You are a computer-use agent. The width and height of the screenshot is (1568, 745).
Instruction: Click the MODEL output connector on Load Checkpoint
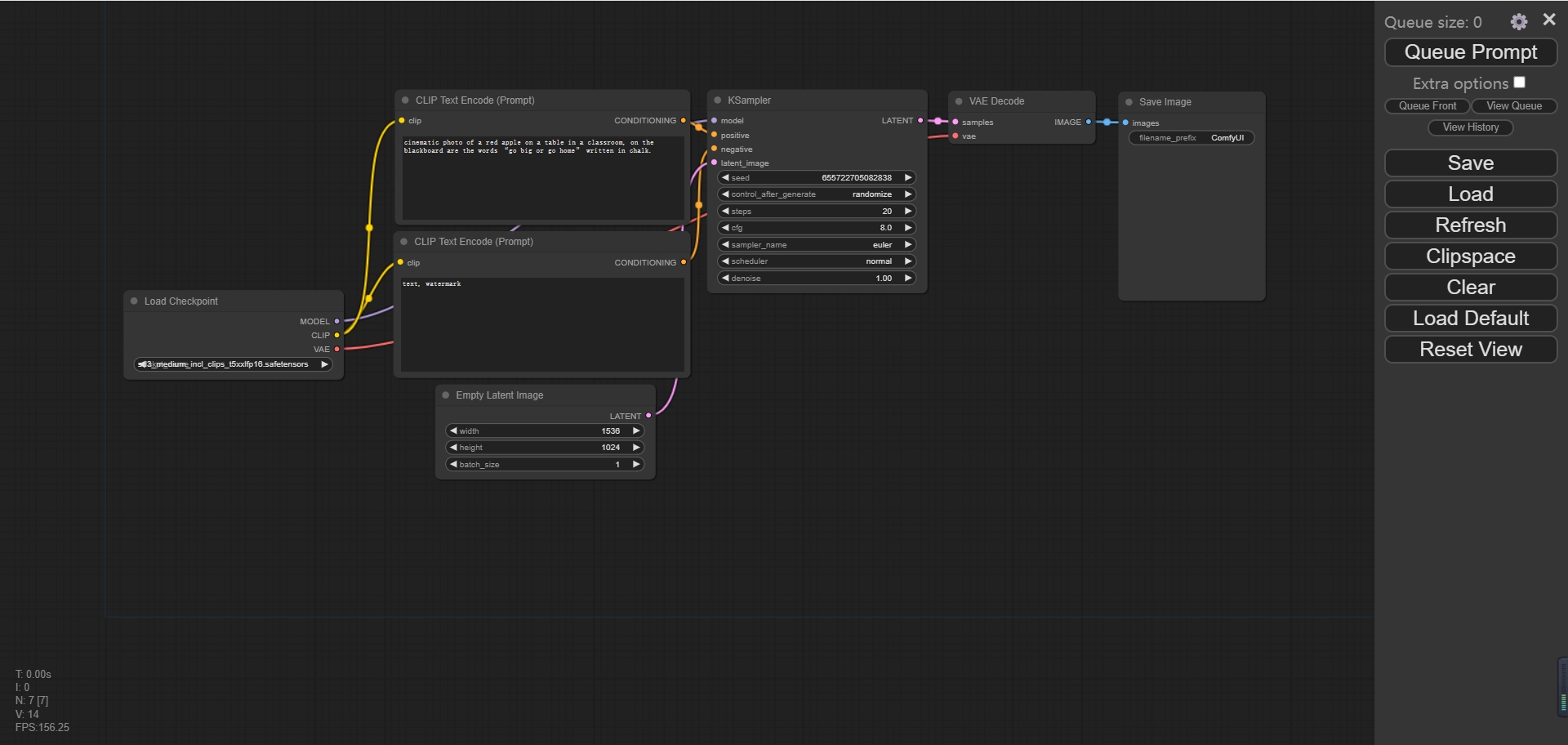point(336,322)
